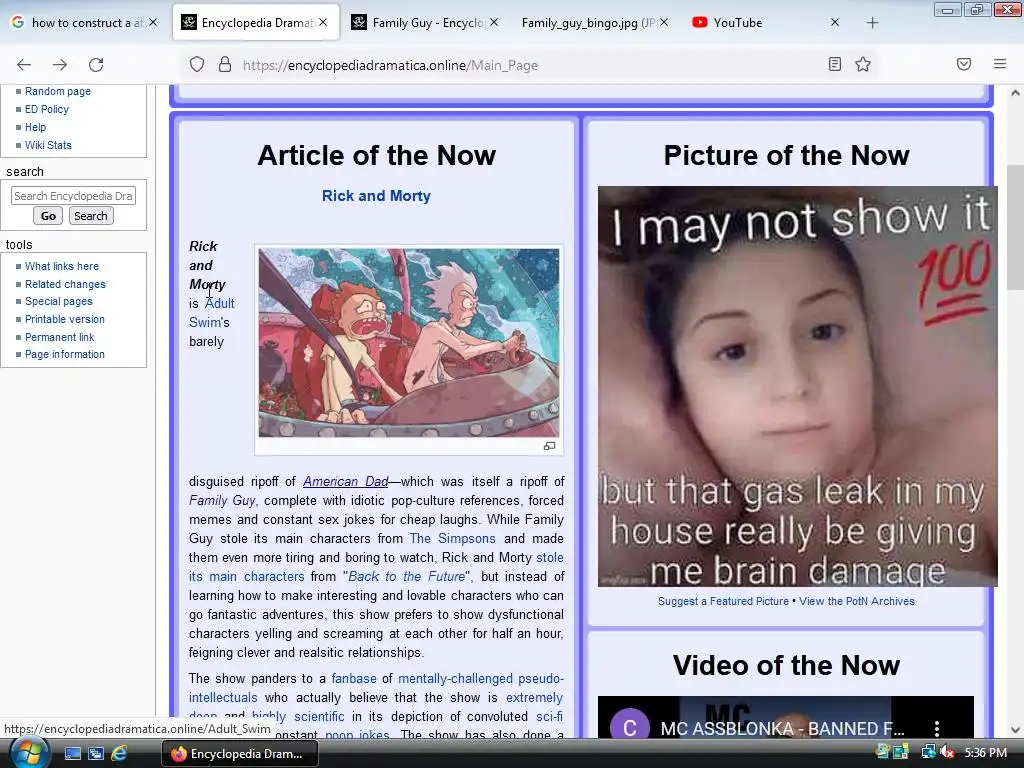This screenshot has width=1024, height=768.
Task: Open ED Policy link
Action: tap(46, 109)
